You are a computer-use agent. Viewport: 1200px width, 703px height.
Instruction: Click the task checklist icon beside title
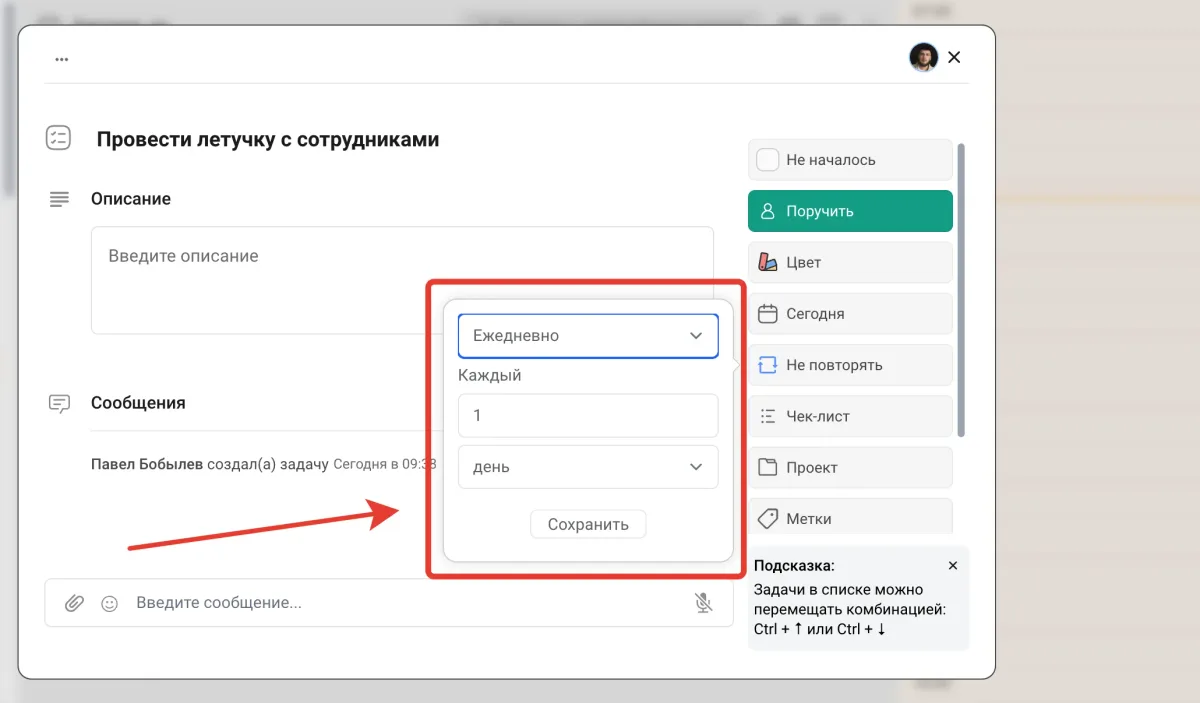59,138
